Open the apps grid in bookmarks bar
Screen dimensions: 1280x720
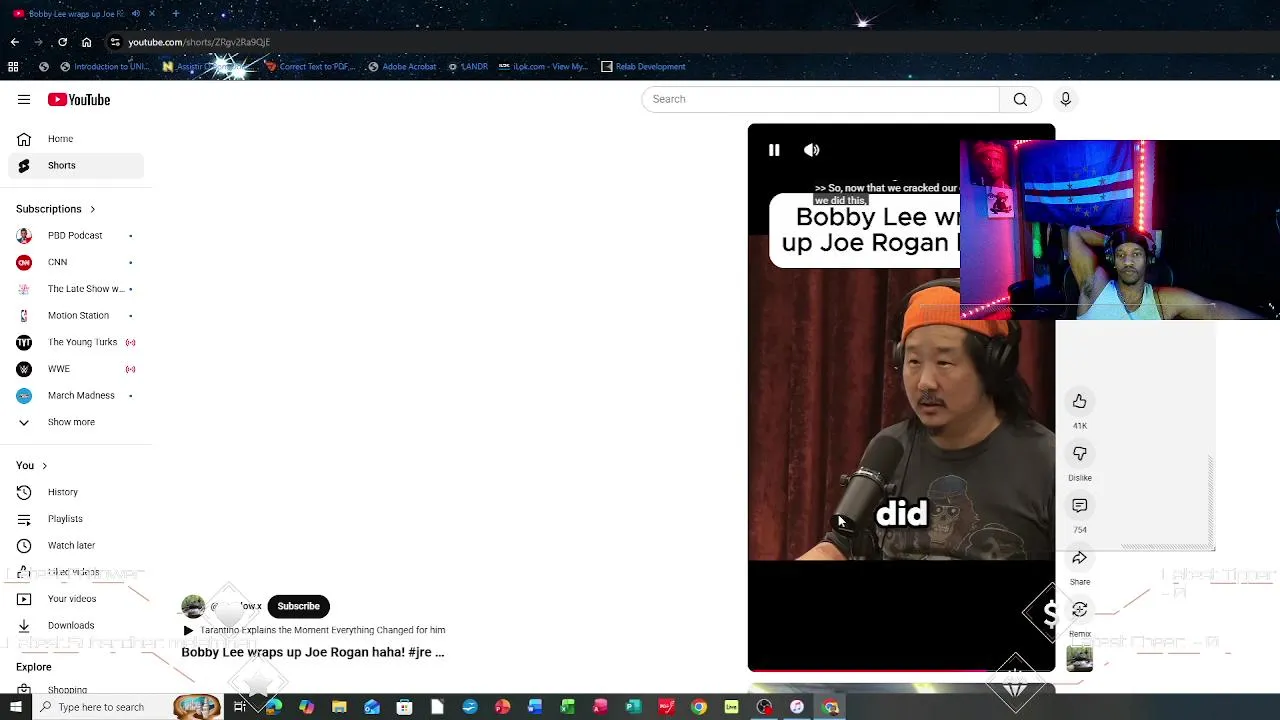13,67
